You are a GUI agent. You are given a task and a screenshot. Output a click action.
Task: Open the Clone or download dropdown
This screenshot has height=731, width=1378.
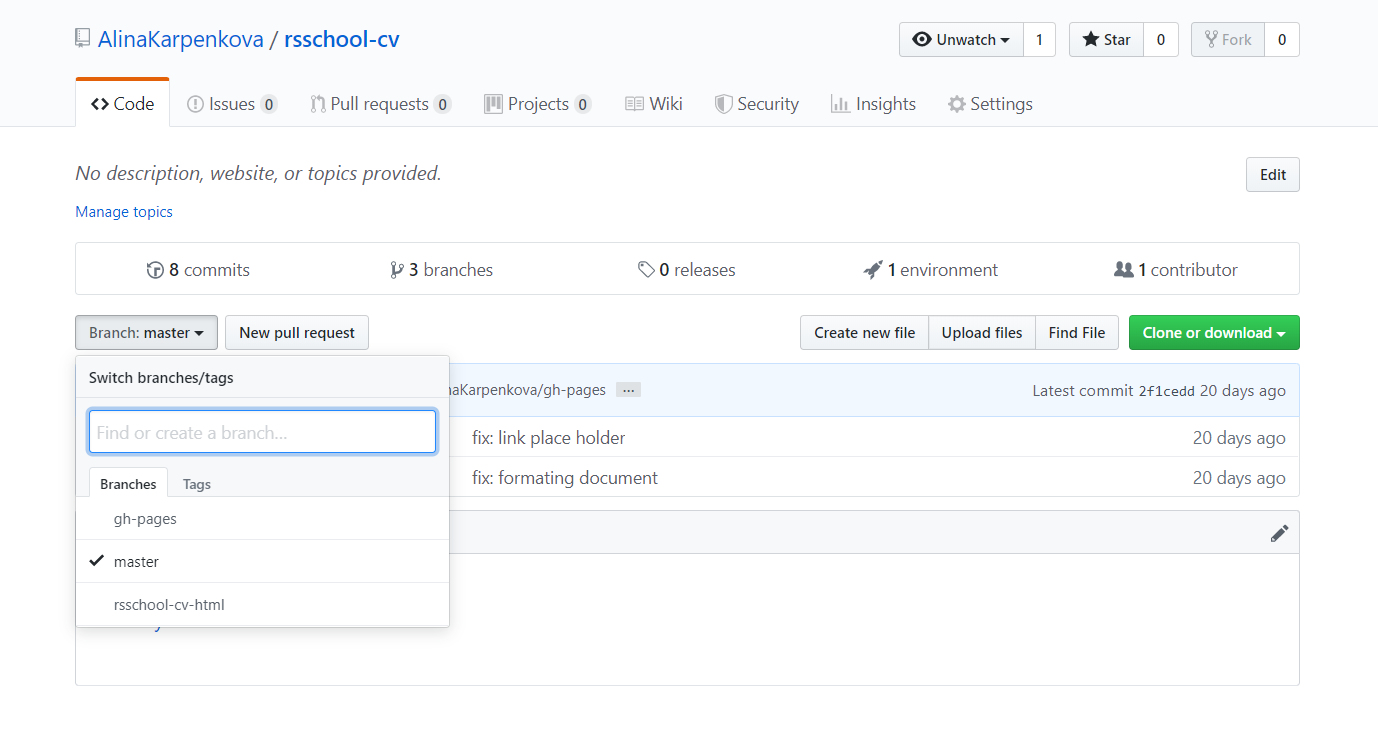[1213, 332]
